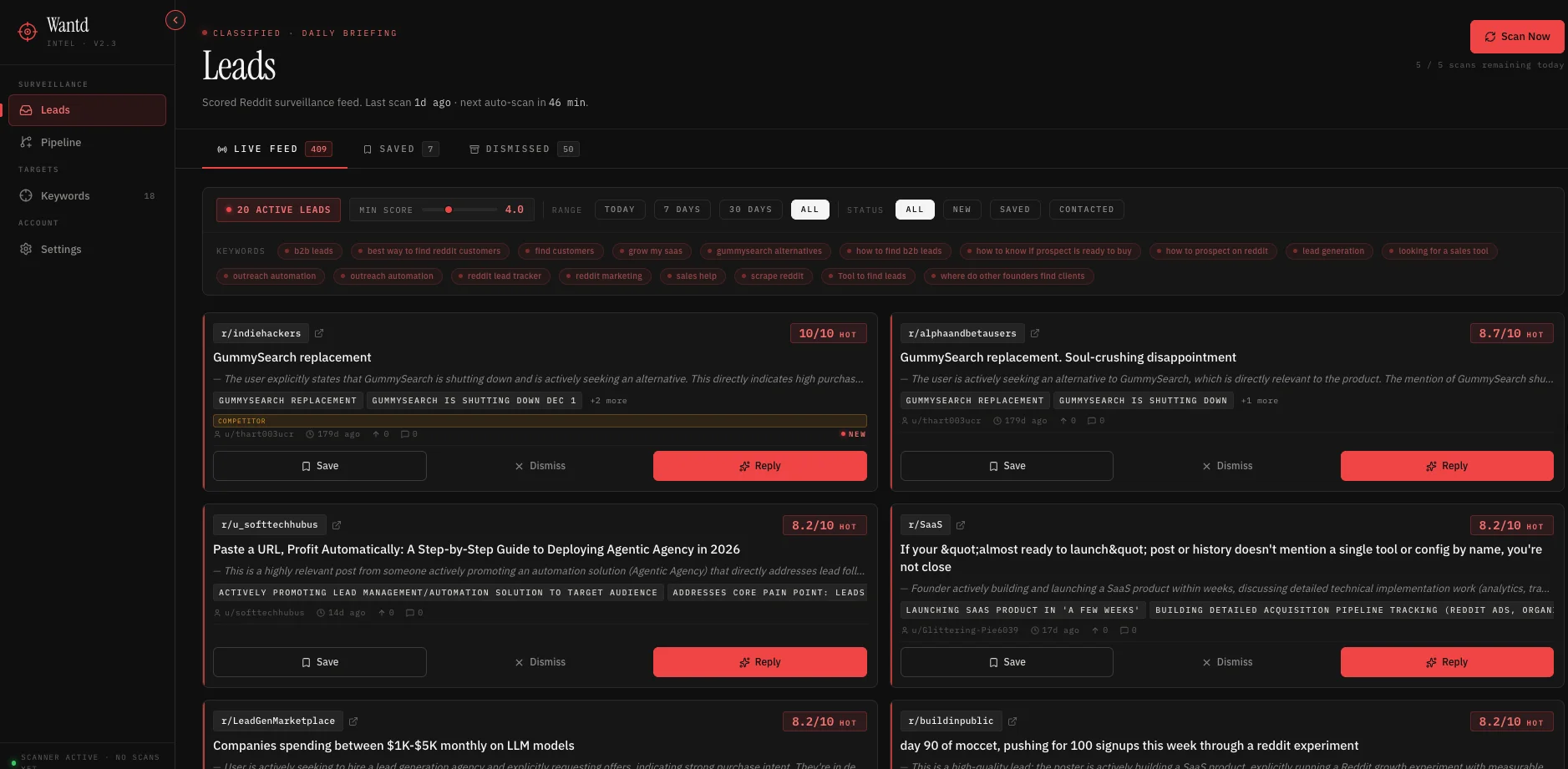The height and width of the screenshot is (769, 1568).
Task: Reply to the GummySearch replacement lead
Action: (760, 466)
